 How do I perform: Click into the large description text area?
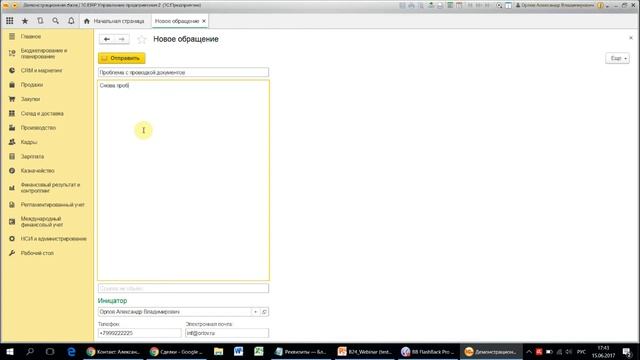pos(183,180)
